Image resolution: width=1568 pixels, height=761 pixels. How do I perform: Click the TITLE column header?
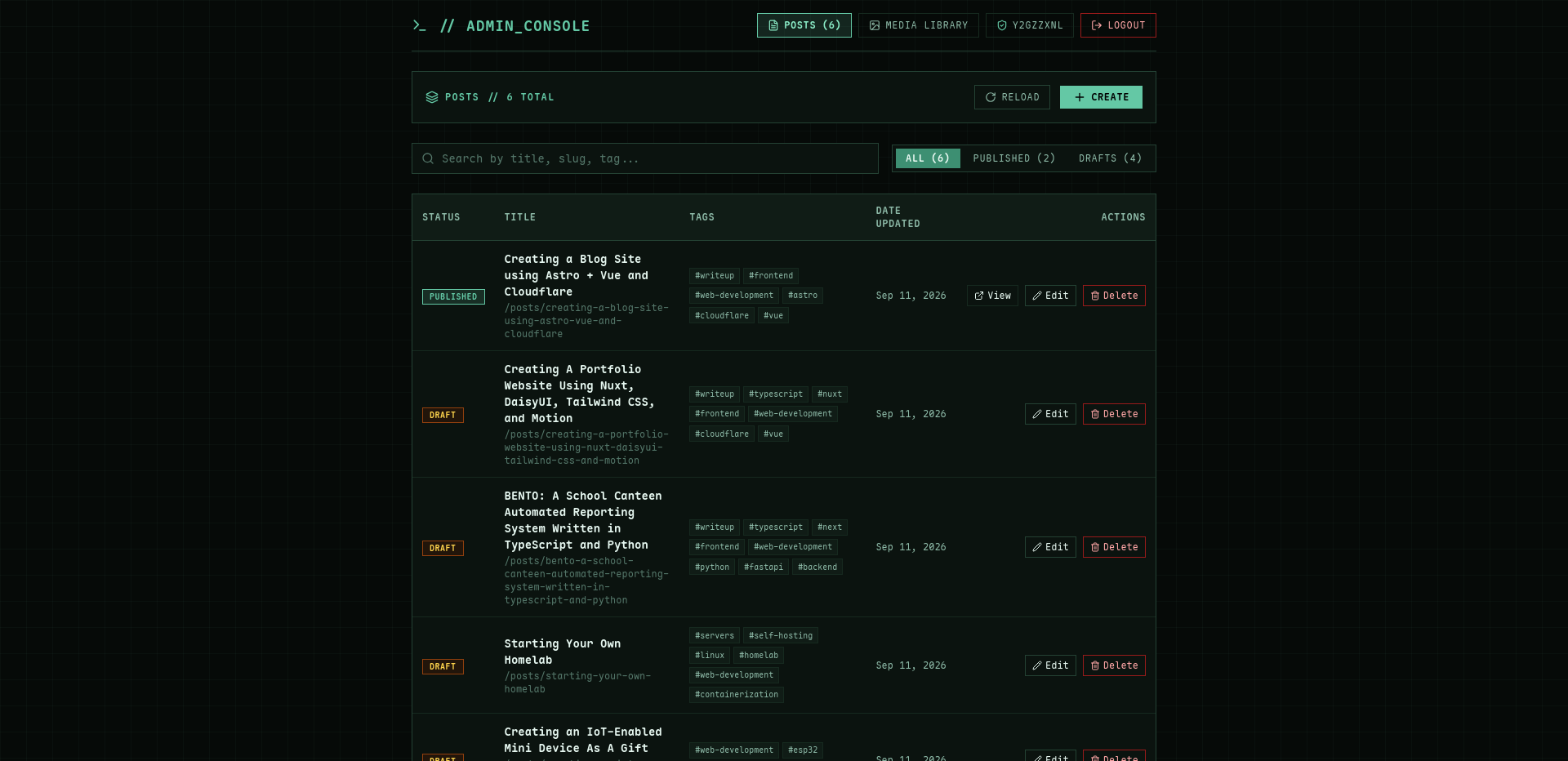[520, 217]
